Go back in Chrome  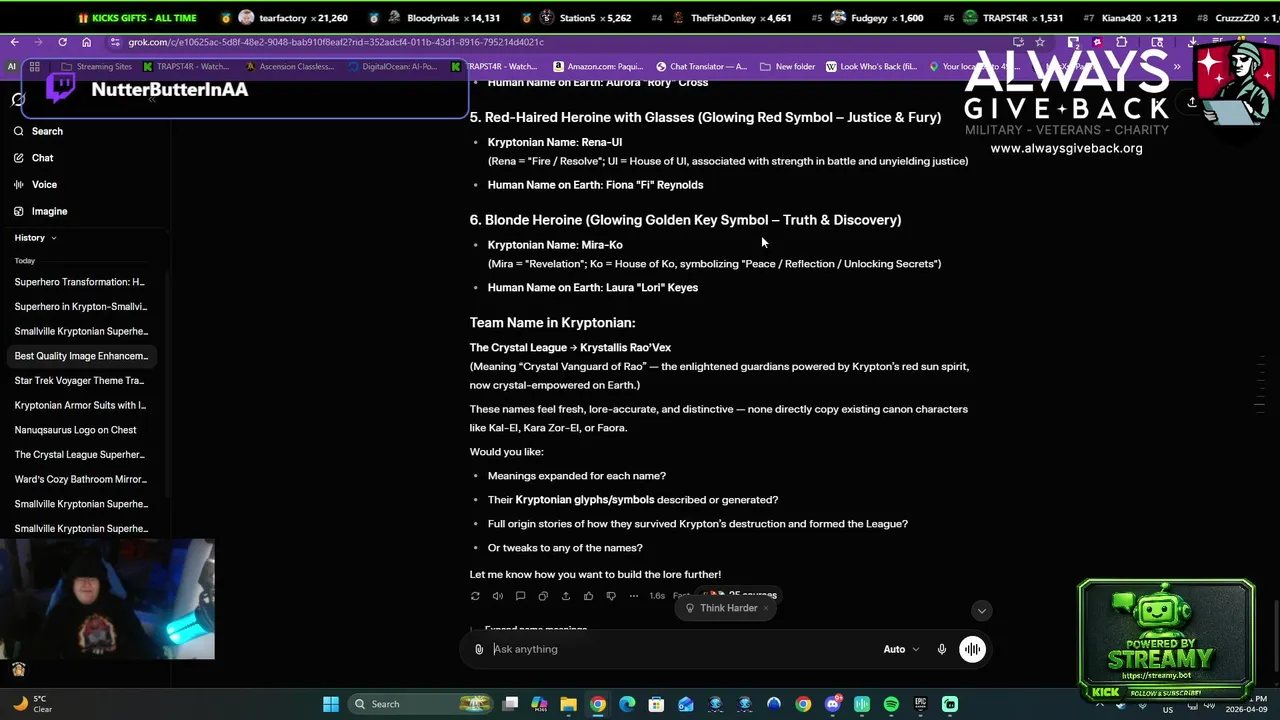coord(14,42)
